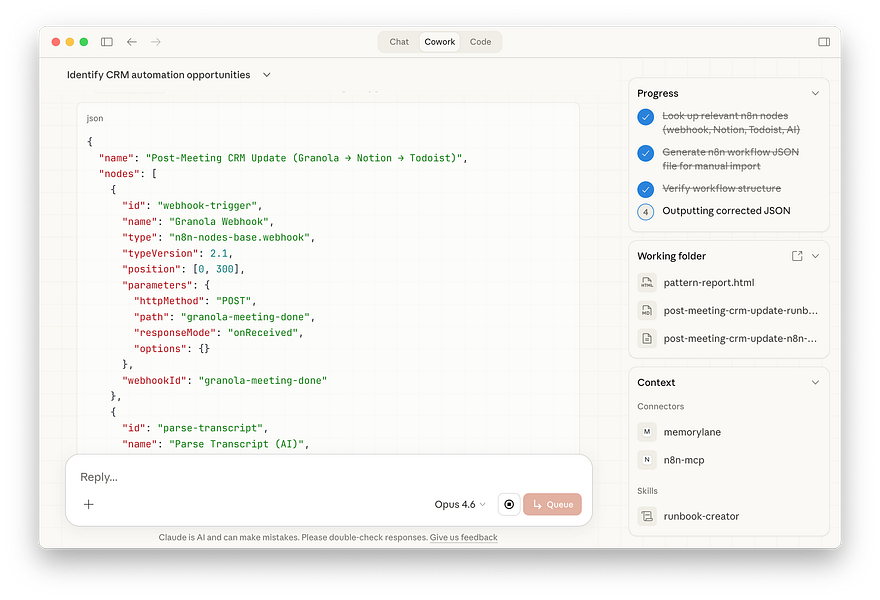Click the "granola-meeting-done" webhookId value
This screenshot has height=600, width=880.
[x=263, y=381]
